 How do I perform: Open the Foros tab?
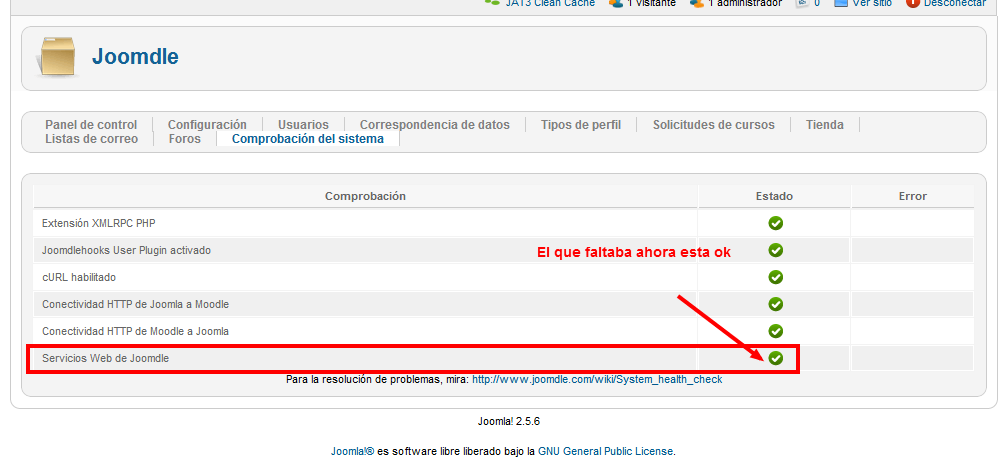[184, 139]
